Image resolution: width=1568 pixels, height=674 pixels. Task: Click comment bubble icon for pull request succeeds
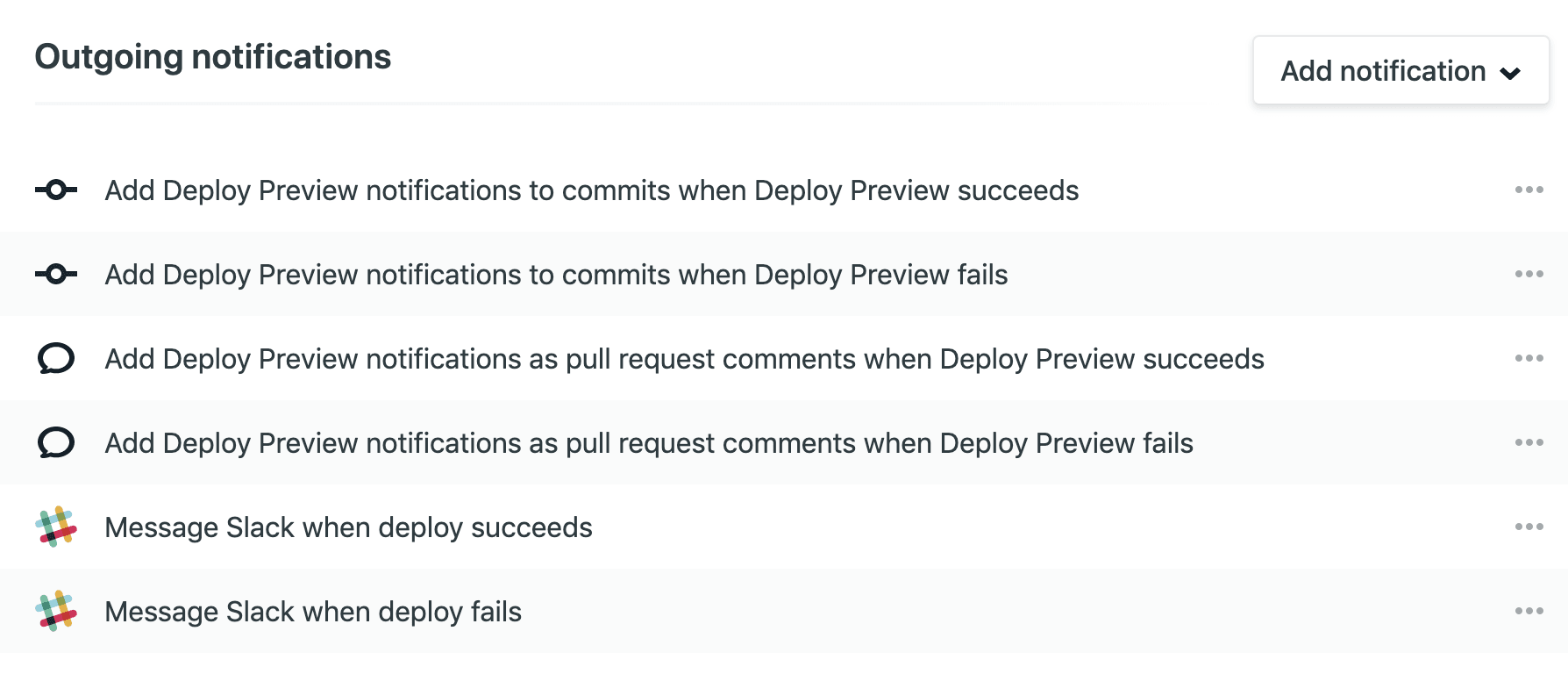click(56, 358)
